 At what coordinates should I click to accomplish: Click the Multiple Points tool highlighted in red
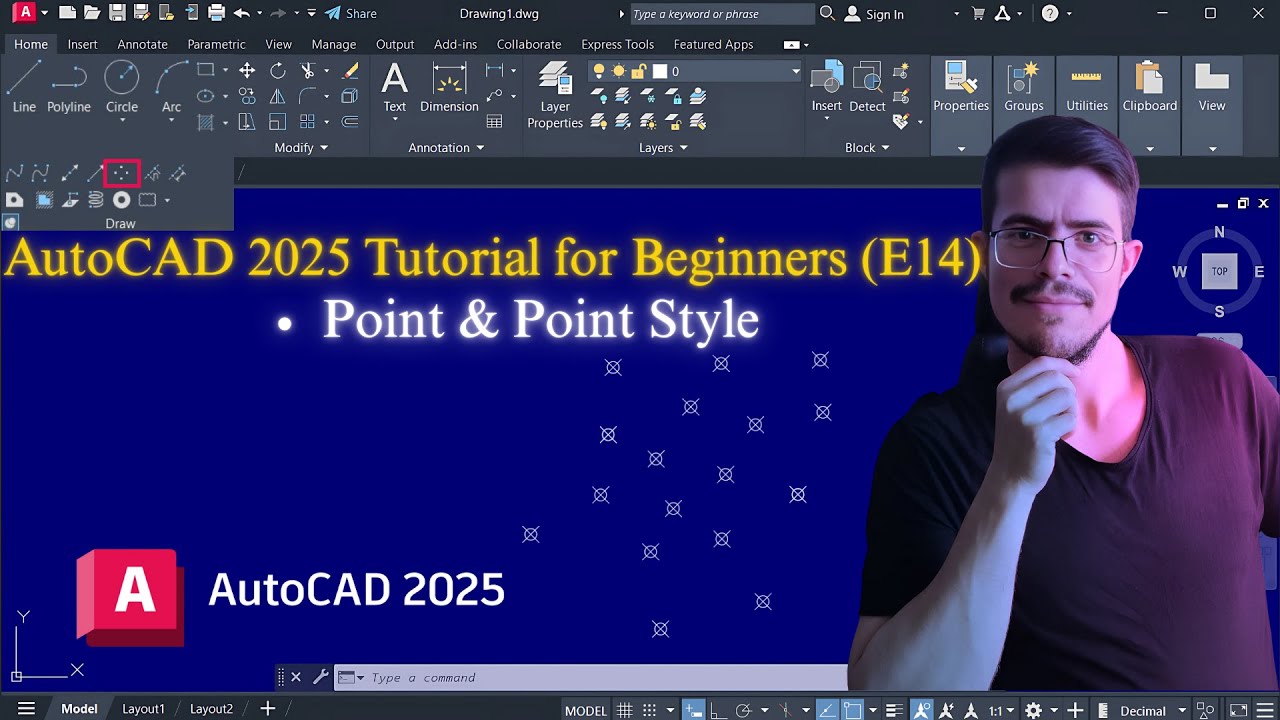[122, 174]
